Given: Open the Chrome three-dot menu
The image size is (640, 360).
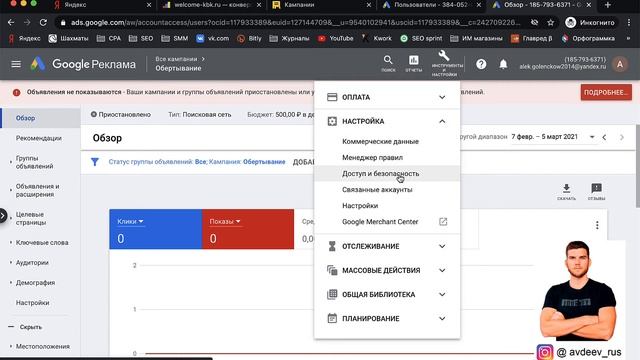Looking at the screenshot, I should 629,22.
